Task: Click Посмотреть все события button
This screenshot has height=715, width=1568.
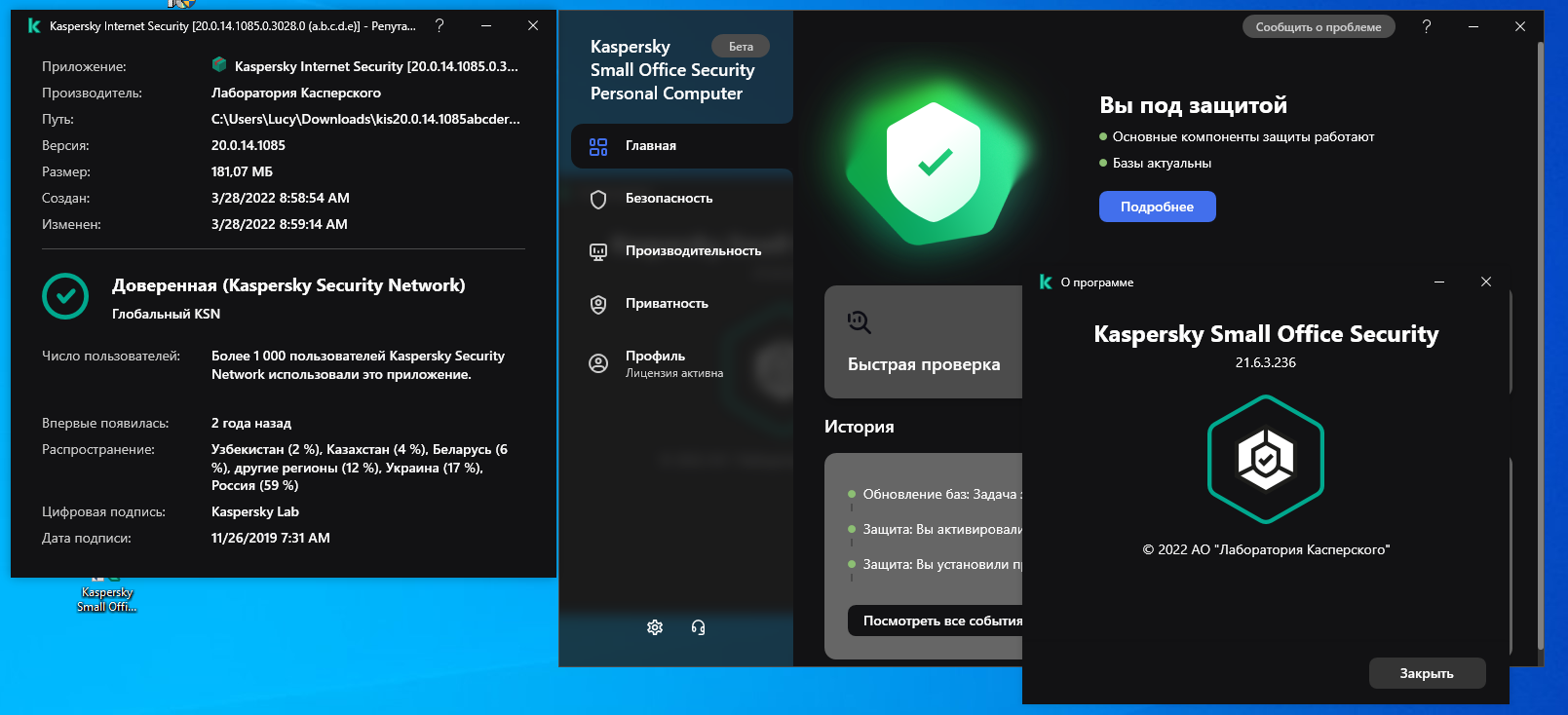Action: point(936,621)
